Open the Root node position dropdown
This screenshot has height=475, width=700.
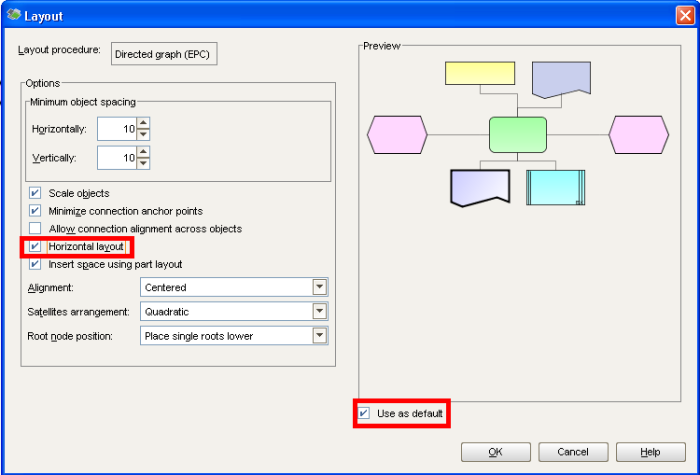click(x=320, y=336)
